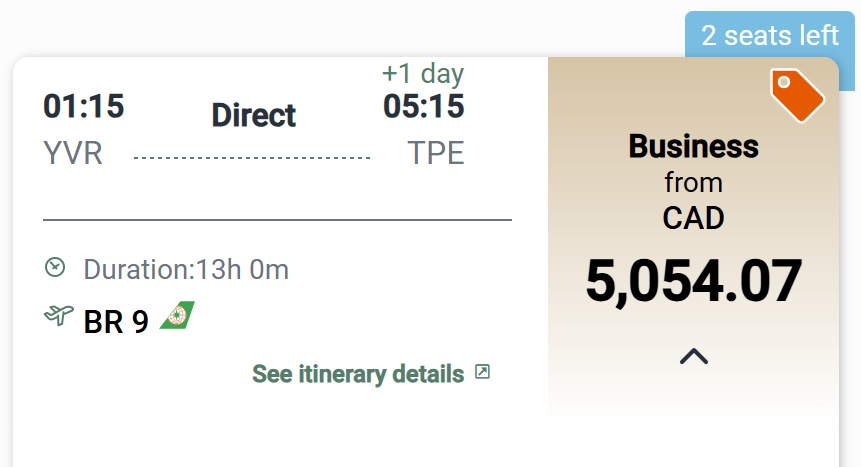This screenshot has width=861, height=467.
Task: Collapse the Business fare chevron
Action: (693, 355)
